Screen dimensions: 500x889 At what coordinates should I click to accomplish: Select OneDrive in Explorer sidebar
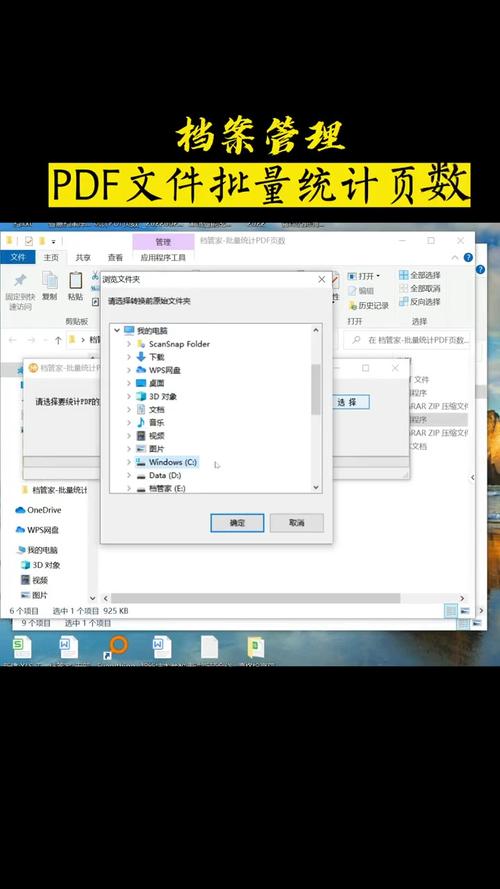click(x=38, y=510)
